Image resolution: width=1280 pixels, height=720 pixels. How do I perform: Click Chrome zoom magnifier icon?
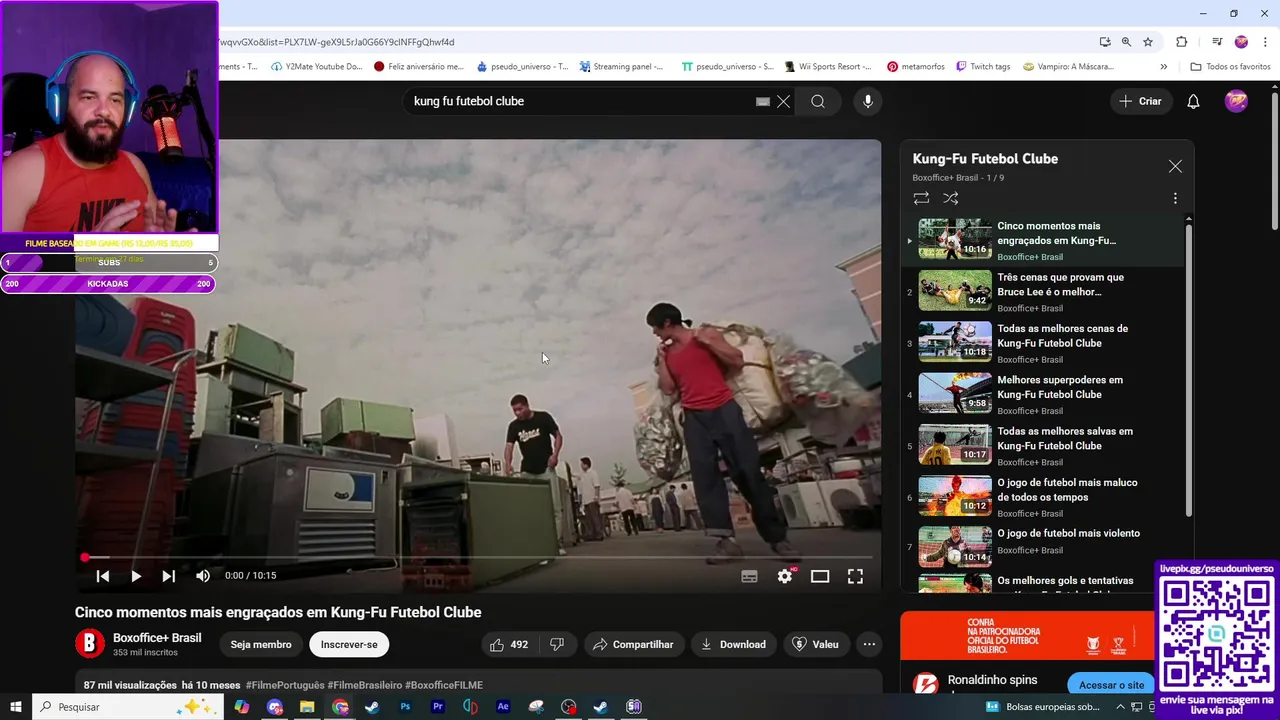pos(1126,42)
